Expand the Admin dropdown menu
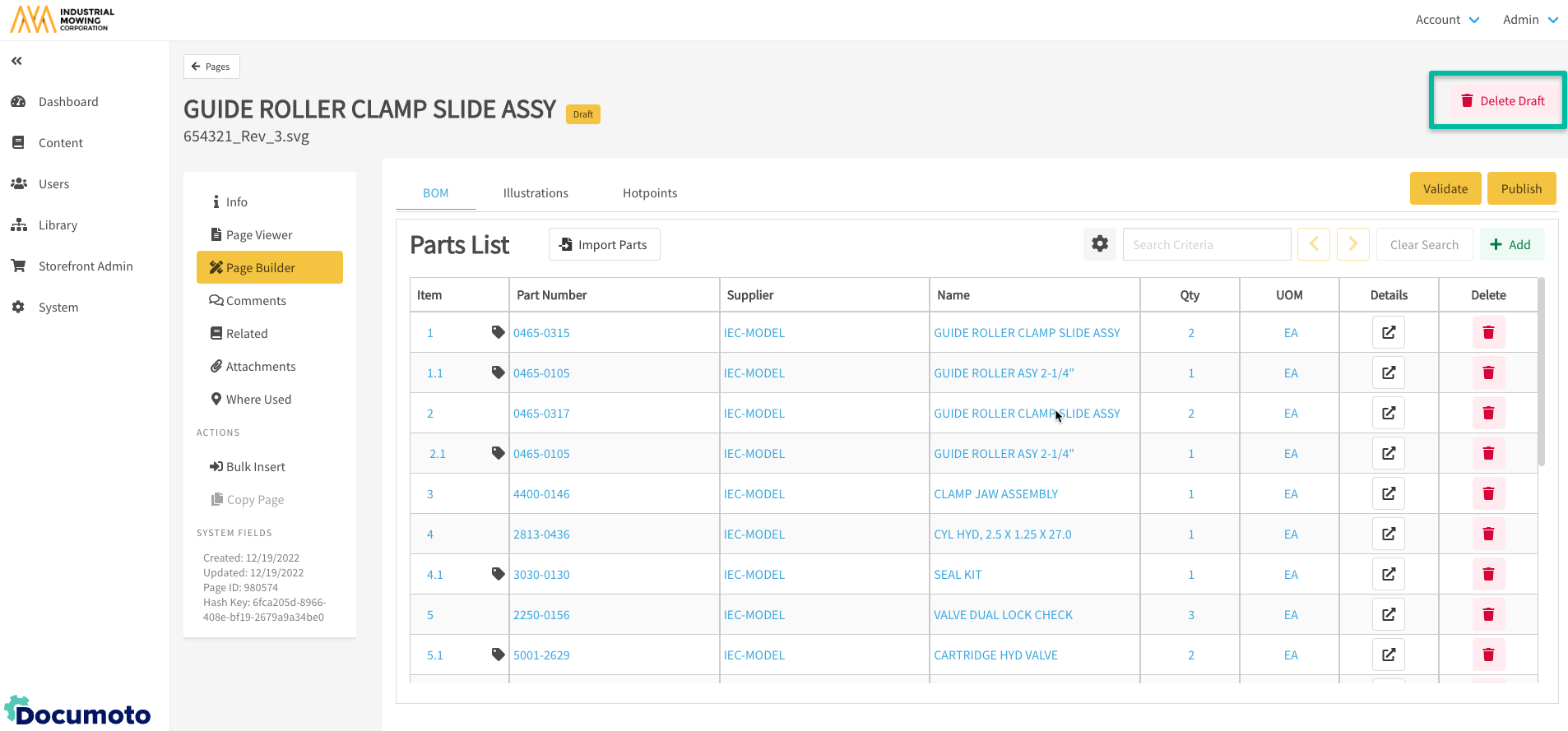The height and width of the screenshot is (731, 1568). click(1529, 20)
